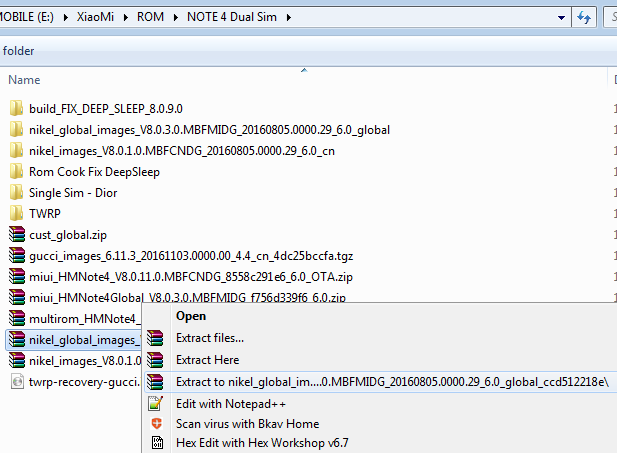
Task: Click archive icon of nikel_images_V8.0.1.0 archive file
Action: (x=17, y=360)
